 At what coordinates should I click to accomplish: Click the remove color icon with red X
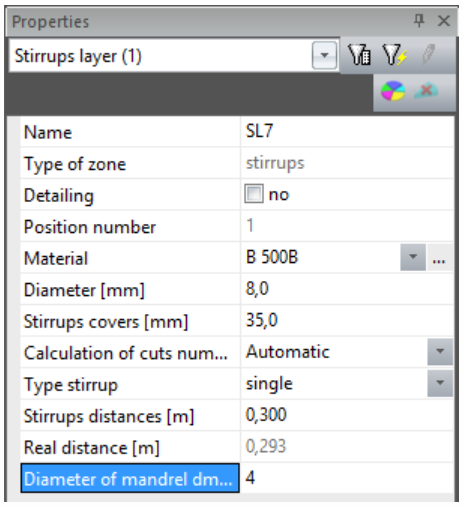[x=426, y=91]
